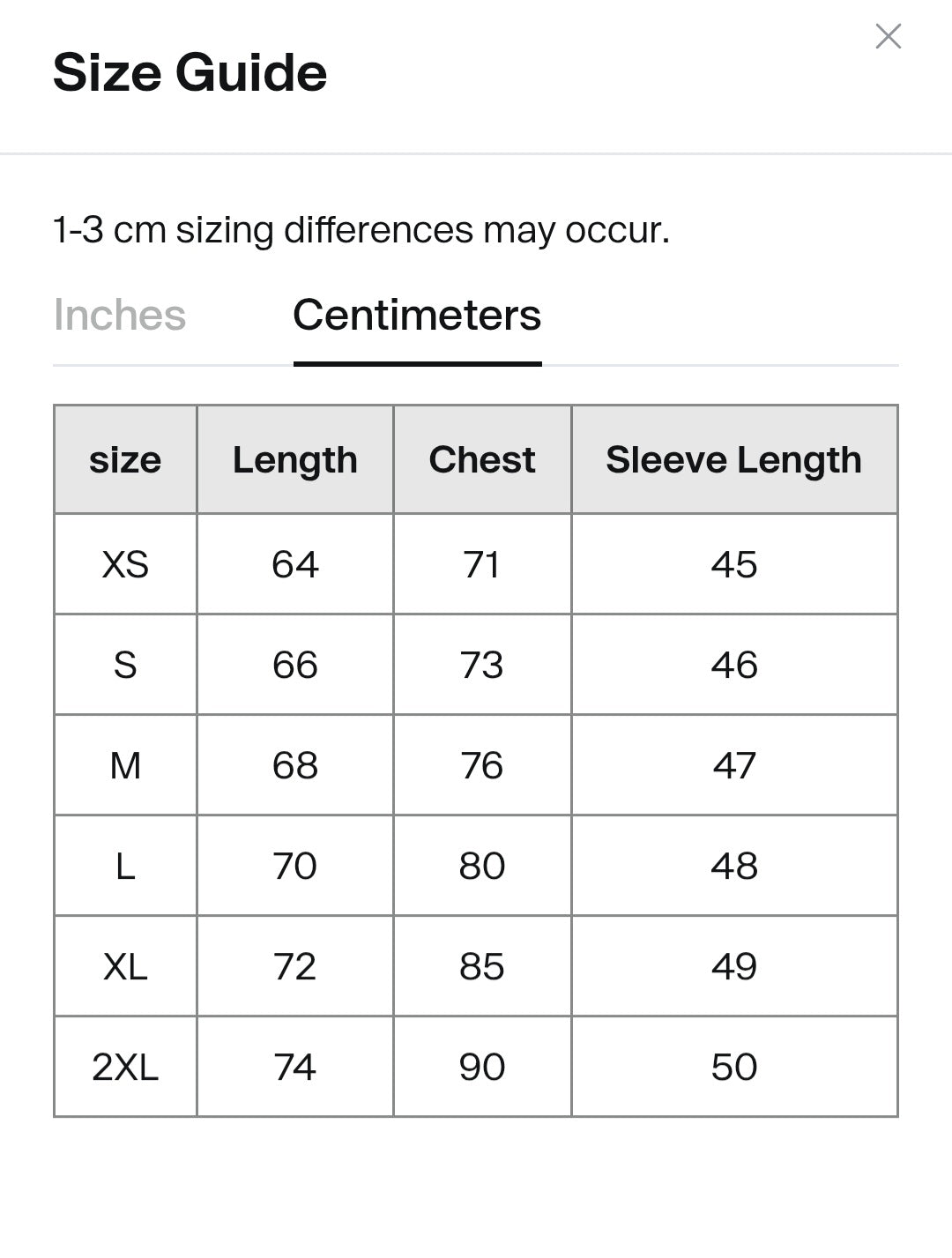Click the Chest column header
The height and width of the screenshot is (1258, 952).
pos(482,459)
